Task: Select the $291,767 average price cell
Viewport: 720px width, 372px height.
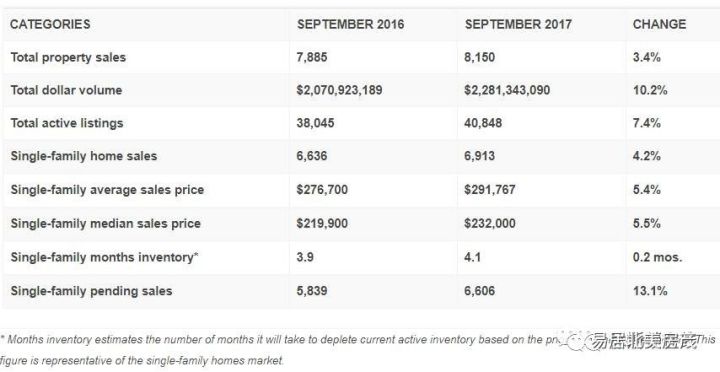Action: tap(489, 190)
